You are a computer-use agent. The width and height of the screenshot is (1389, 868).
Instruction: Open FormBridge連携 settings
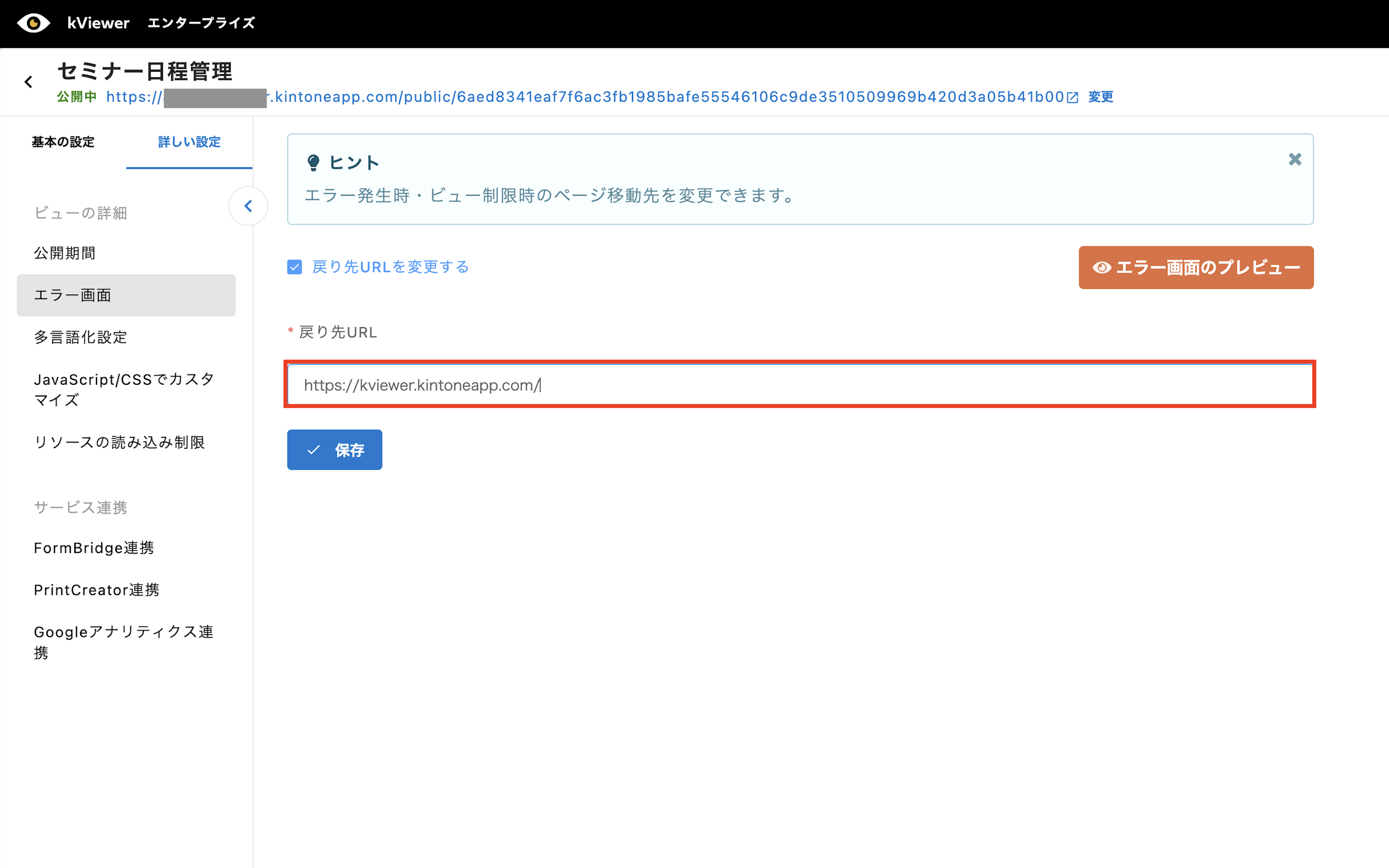coord(94,548)
